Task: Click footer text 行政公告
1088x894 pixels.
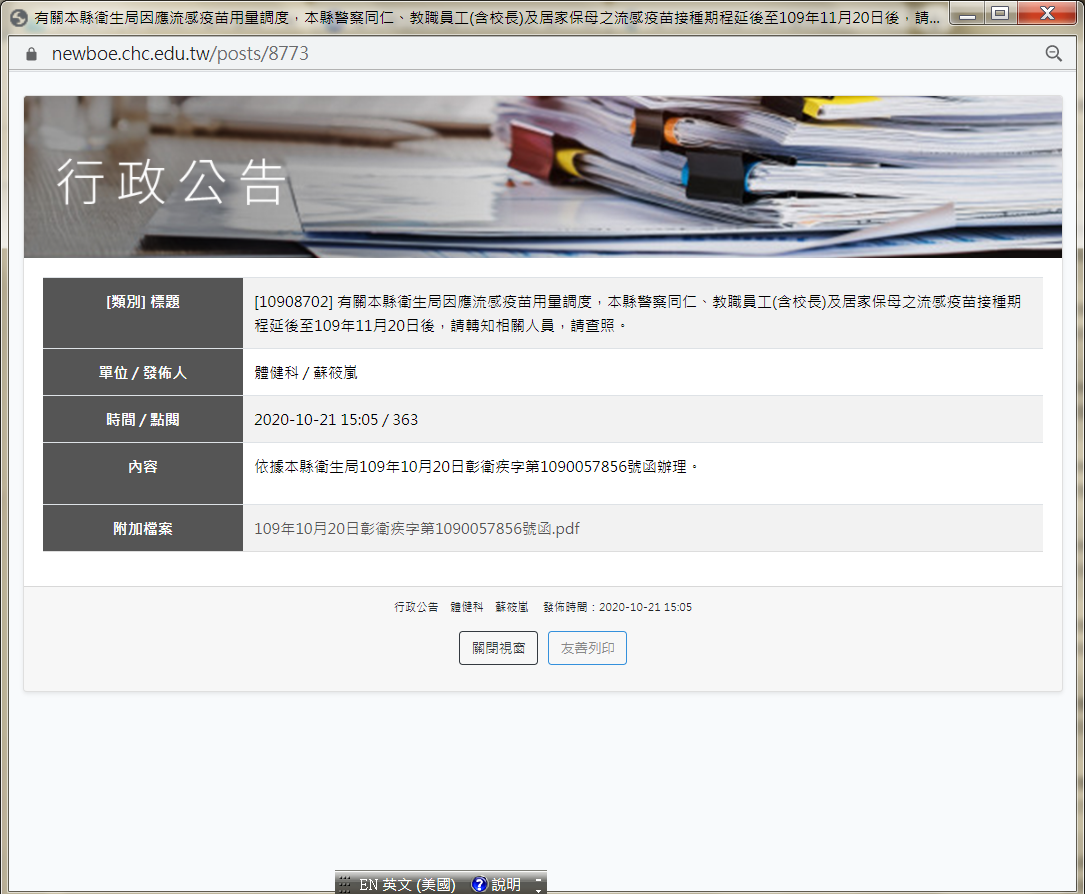Action: 416,607
